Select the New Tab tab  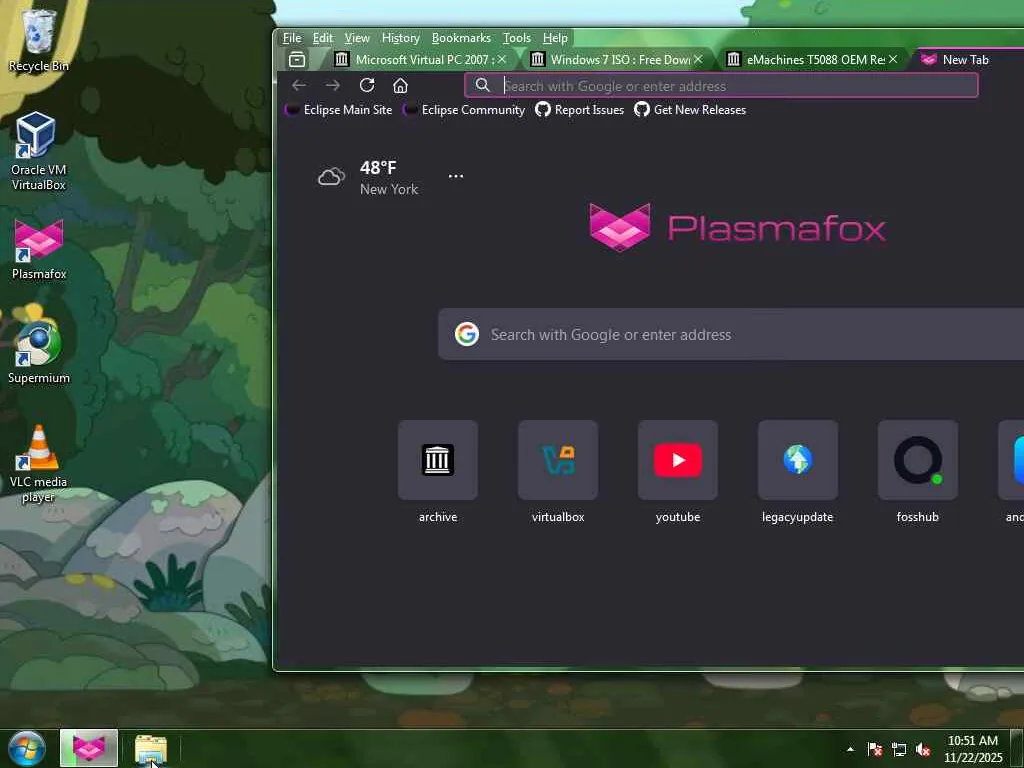coord(965,59)
